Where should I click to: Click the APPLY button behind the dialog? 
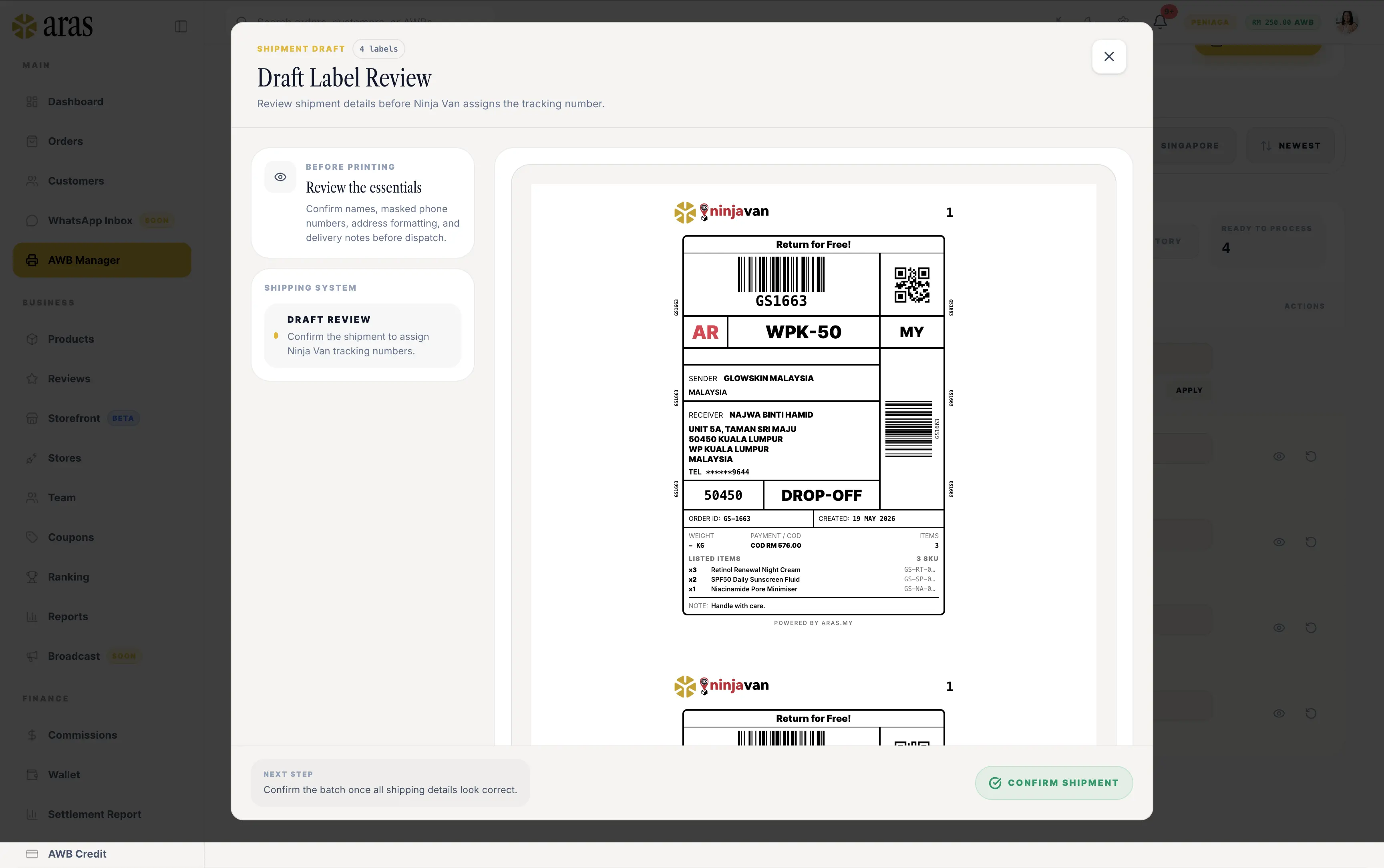pos(1189,390)
